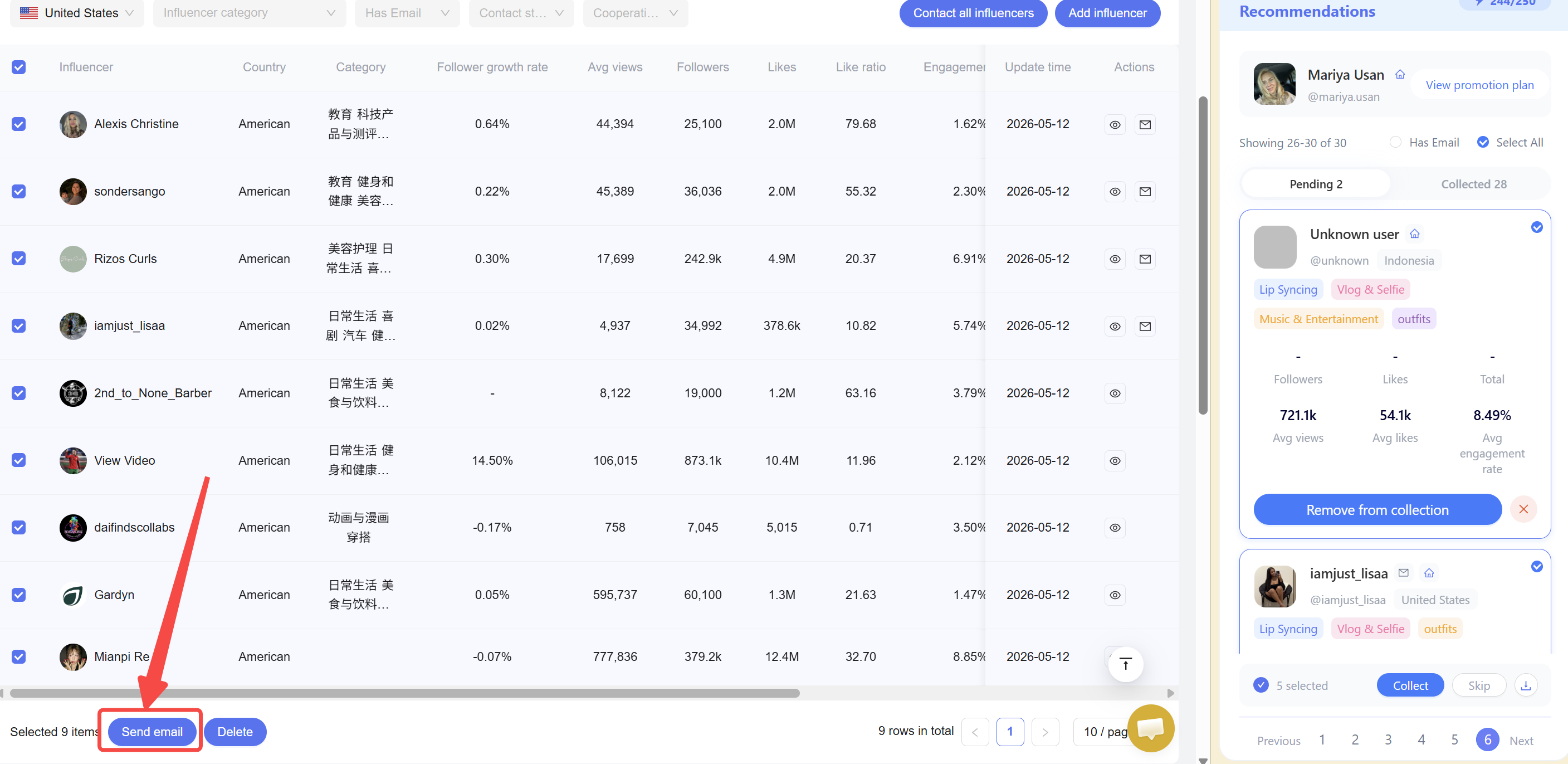Click Delete button for selected items
1568x764 pixels.
pyautogui.click(x=235, y=732)
